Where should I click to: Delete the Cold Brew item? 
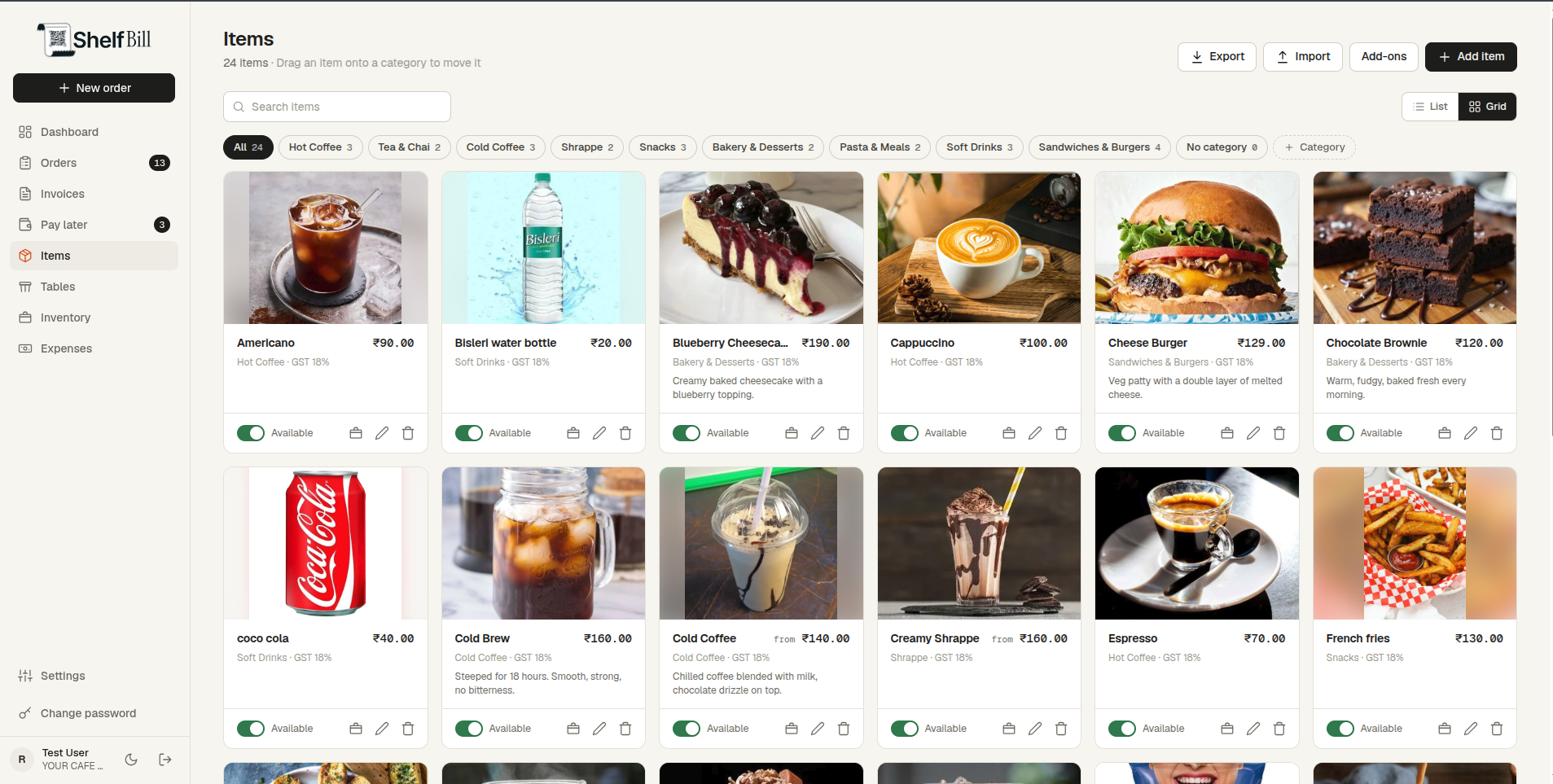[x=625, y=729]
